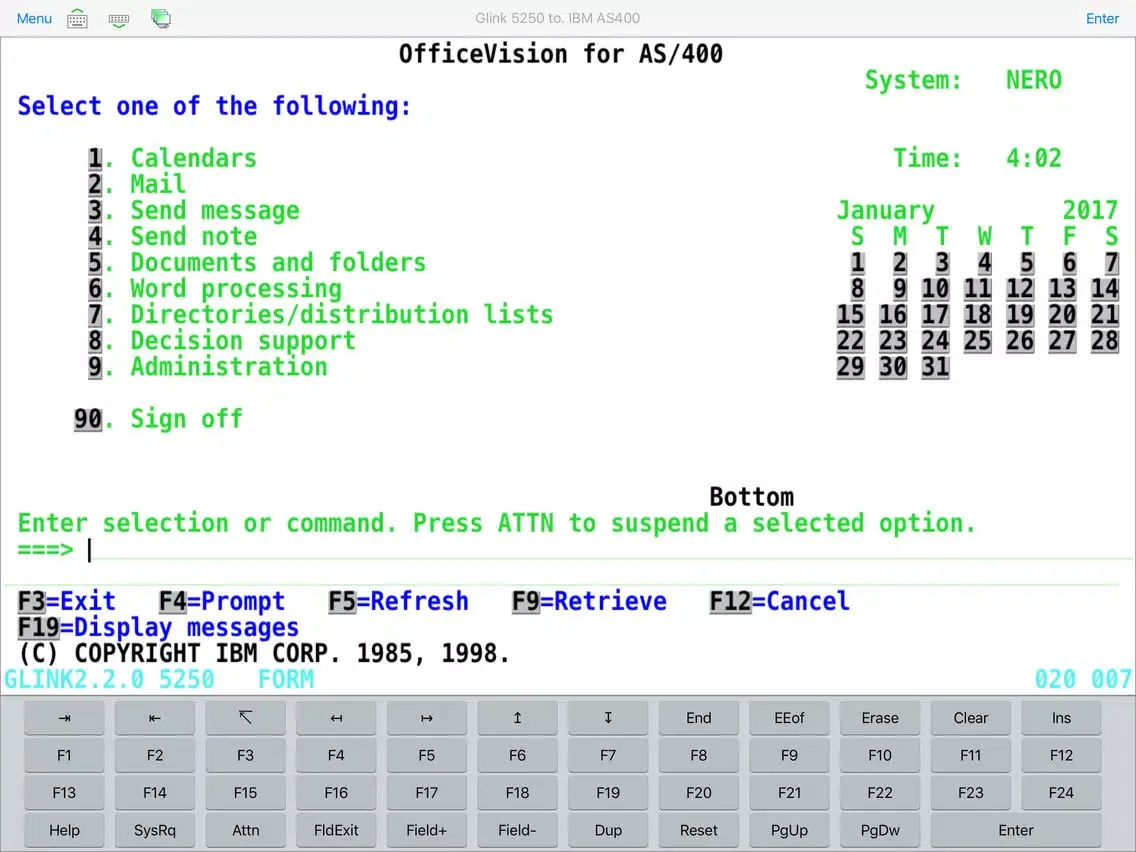Select option 8 Decision support

[222, 341]
